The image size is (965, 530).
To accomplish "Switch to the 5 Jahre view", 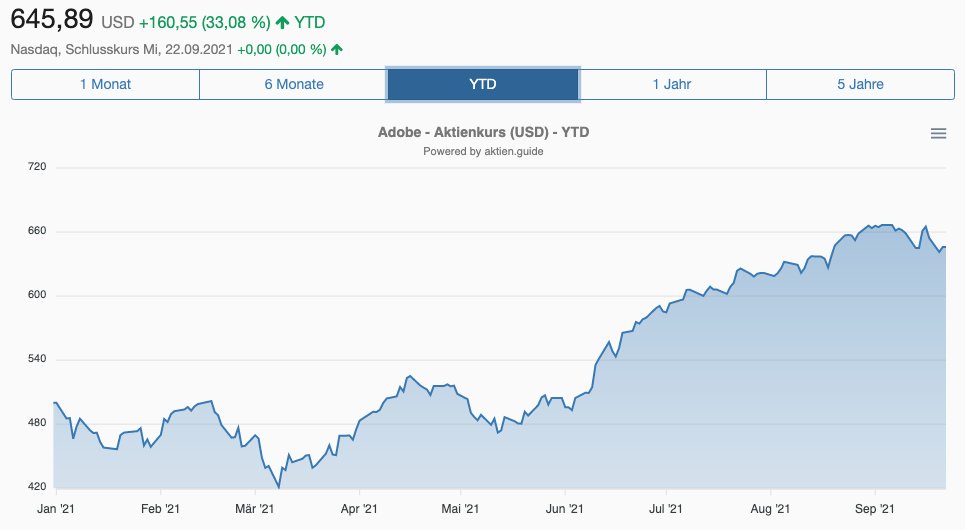I will tap(860, 84).
